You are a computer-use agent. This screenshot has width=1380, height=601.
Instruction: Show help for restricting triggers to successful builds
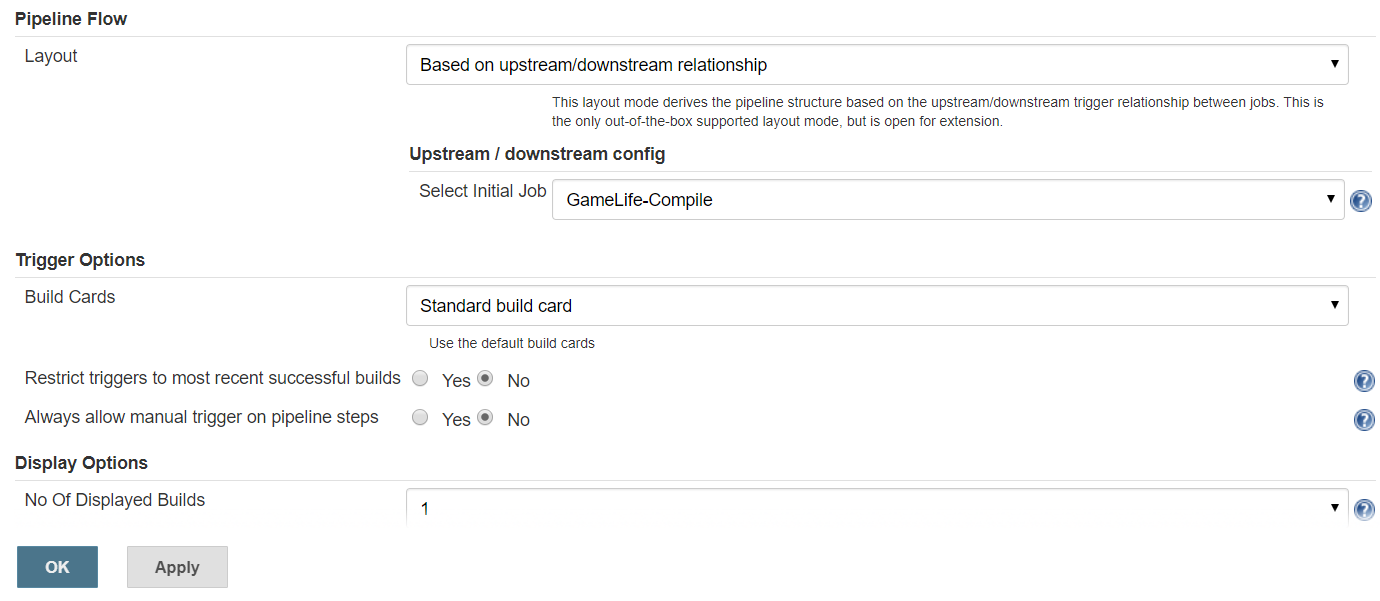click(x=1364, y=381)
